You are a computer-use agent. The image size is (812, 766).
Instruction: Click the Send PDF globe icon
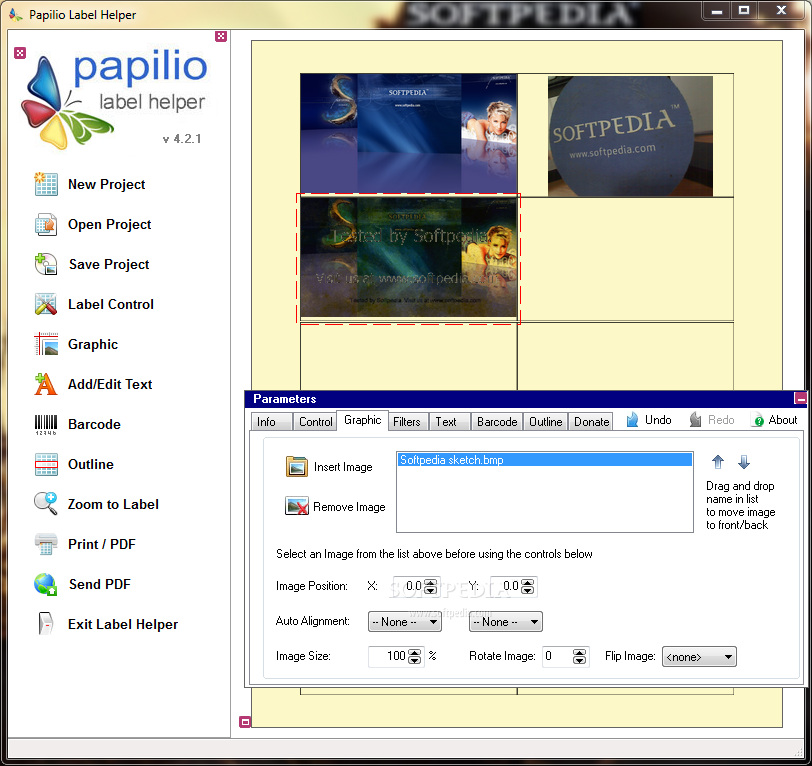tap(46, 584)
